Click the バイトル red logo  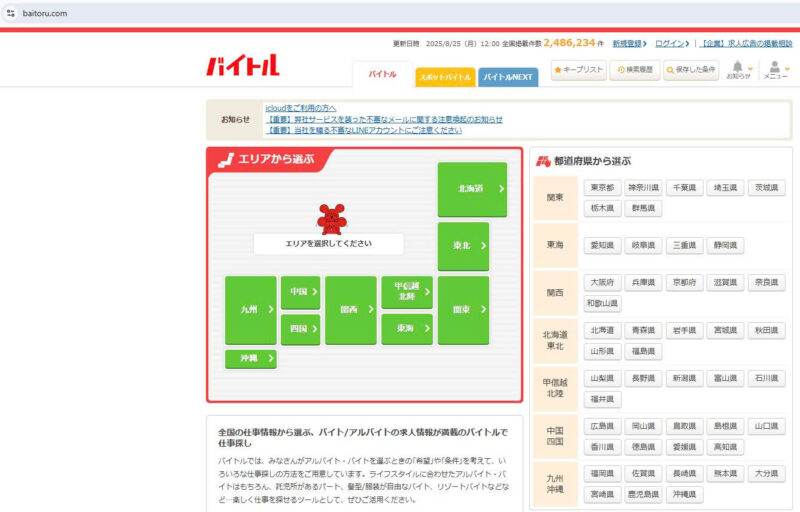(243, 65)
